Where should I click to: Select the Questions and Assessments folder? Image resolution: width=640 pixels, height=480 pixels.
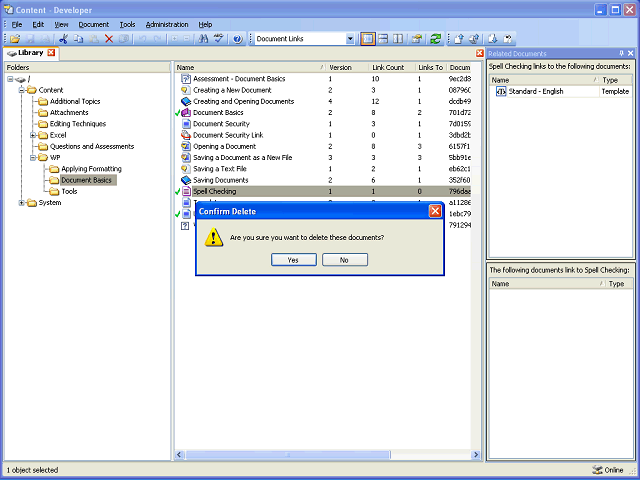click(x=92, y=146)
